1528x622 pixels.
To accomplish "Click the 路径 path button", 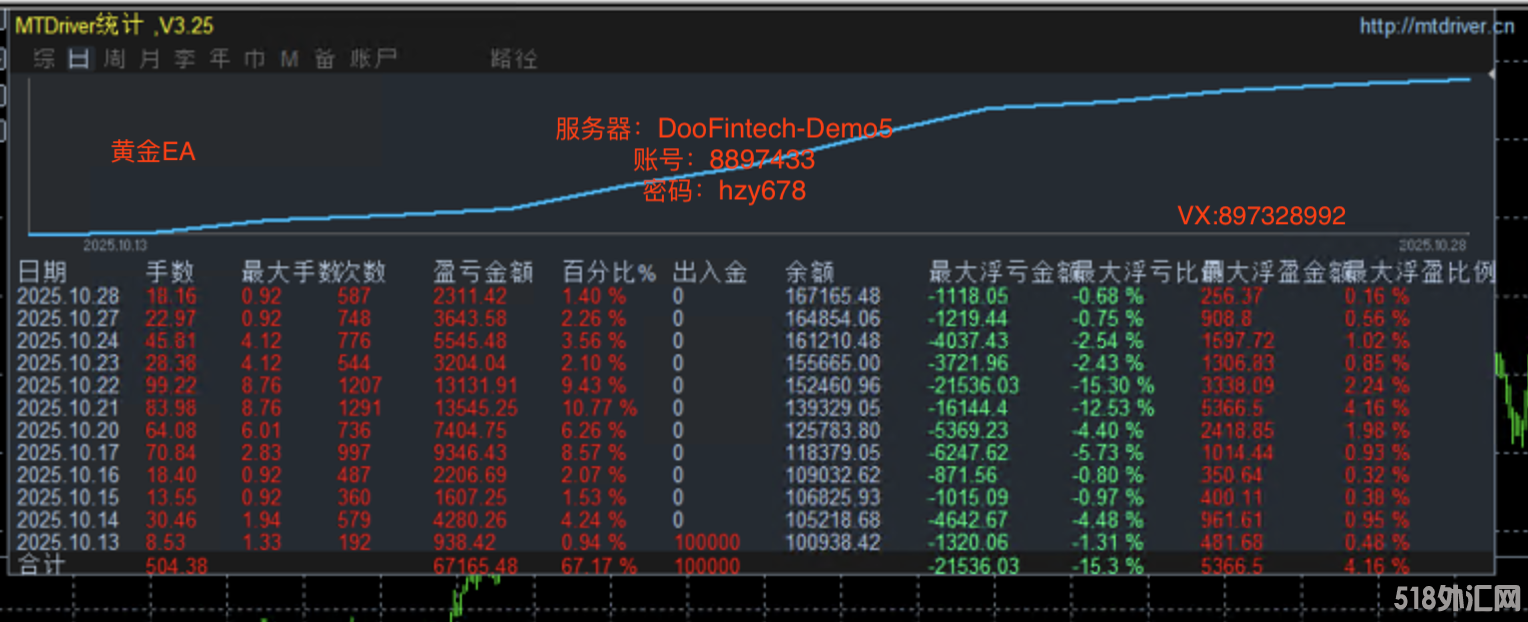I will tap(514, 59).
